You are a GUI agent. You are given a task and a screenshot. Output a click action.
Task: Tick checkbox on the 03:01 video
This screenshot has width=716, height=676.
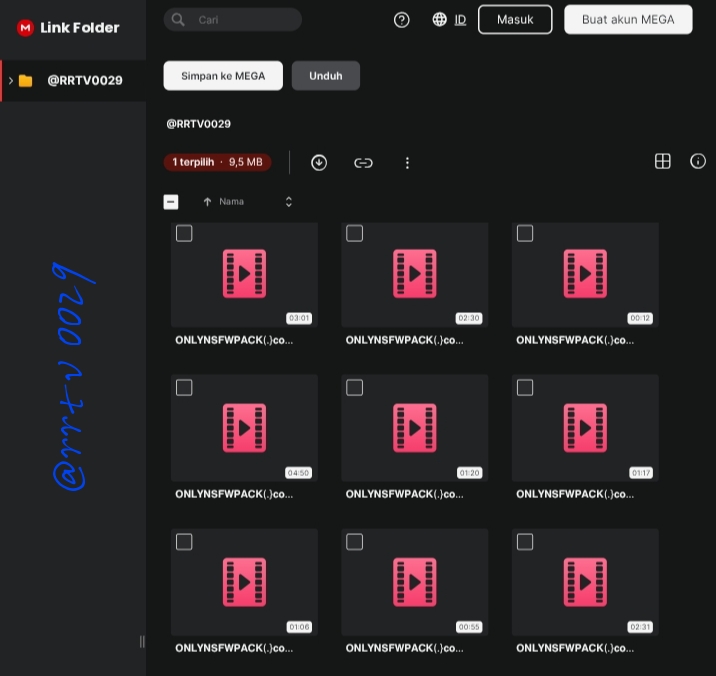click(x=184, y=233)
